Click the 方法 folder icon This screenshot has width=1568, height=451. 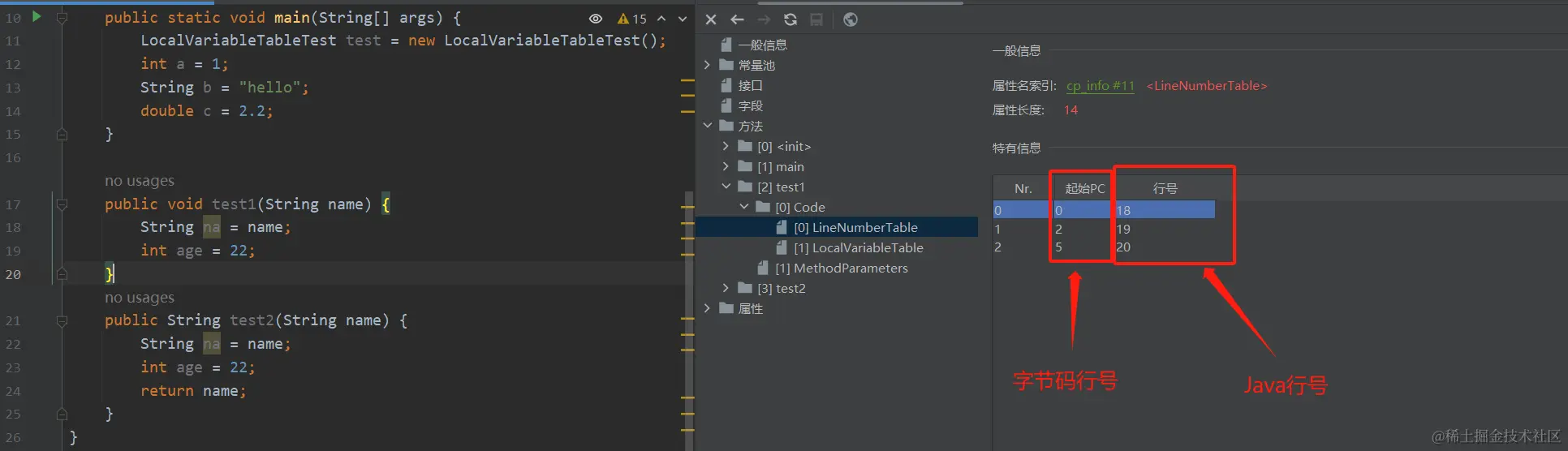[726, 126]
